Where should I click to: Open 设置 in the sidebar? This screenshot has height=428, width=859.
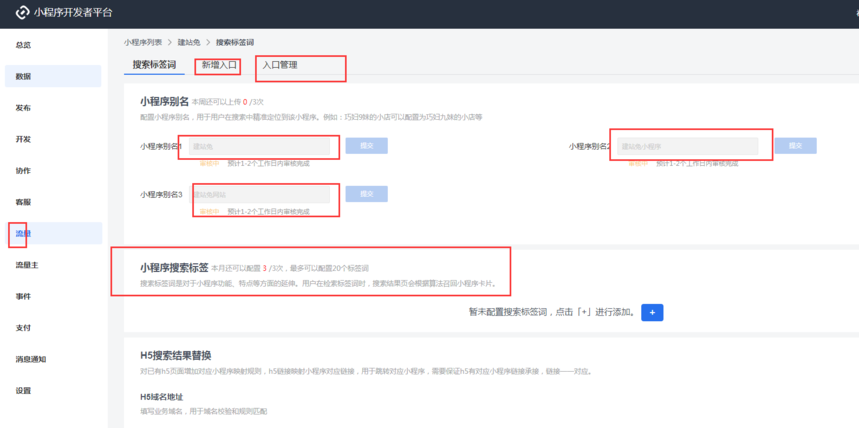23,391
